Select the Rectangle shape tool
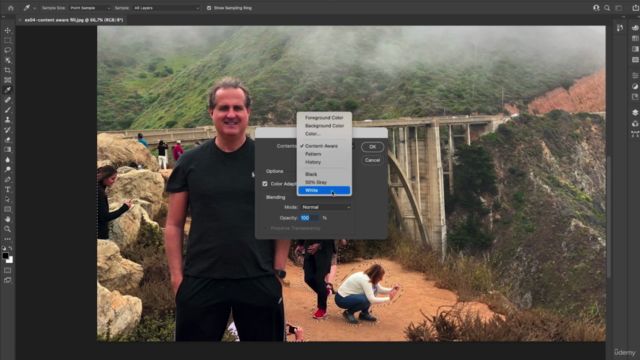This screenshot has height=360, width=640. click(7, 209)
